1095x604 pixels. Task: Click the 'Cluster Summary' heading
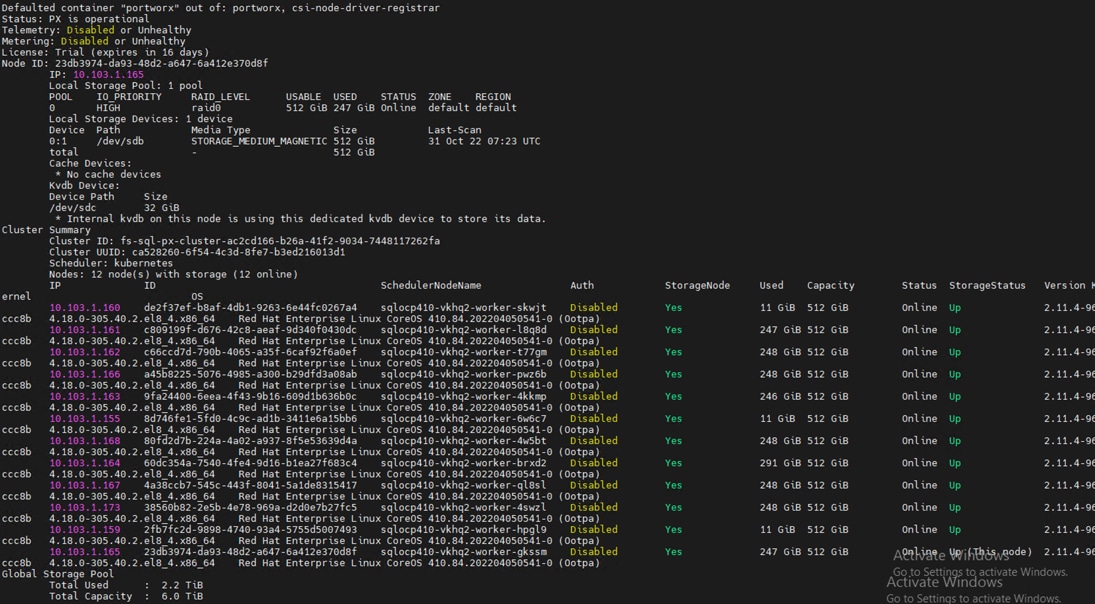46,230
